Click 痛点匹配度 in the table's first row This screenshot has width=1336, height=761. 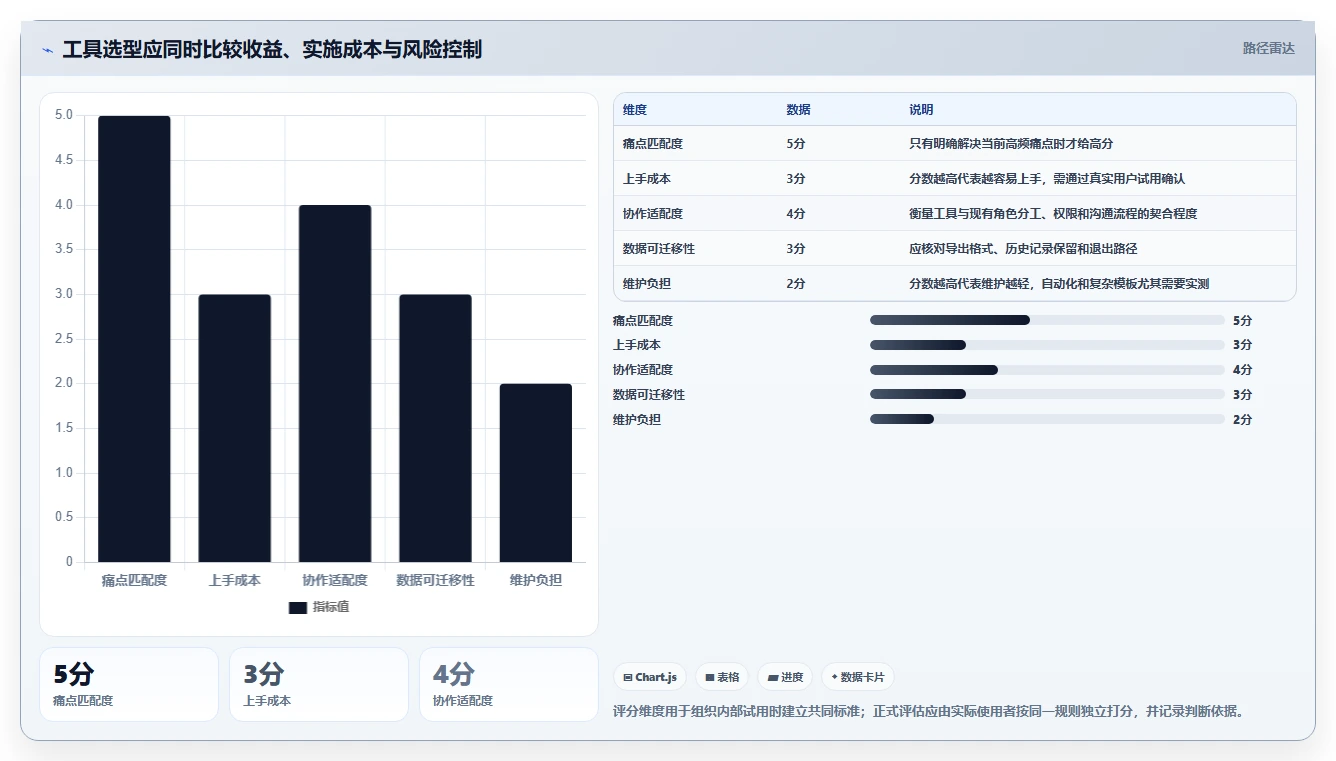coord(653,144)
